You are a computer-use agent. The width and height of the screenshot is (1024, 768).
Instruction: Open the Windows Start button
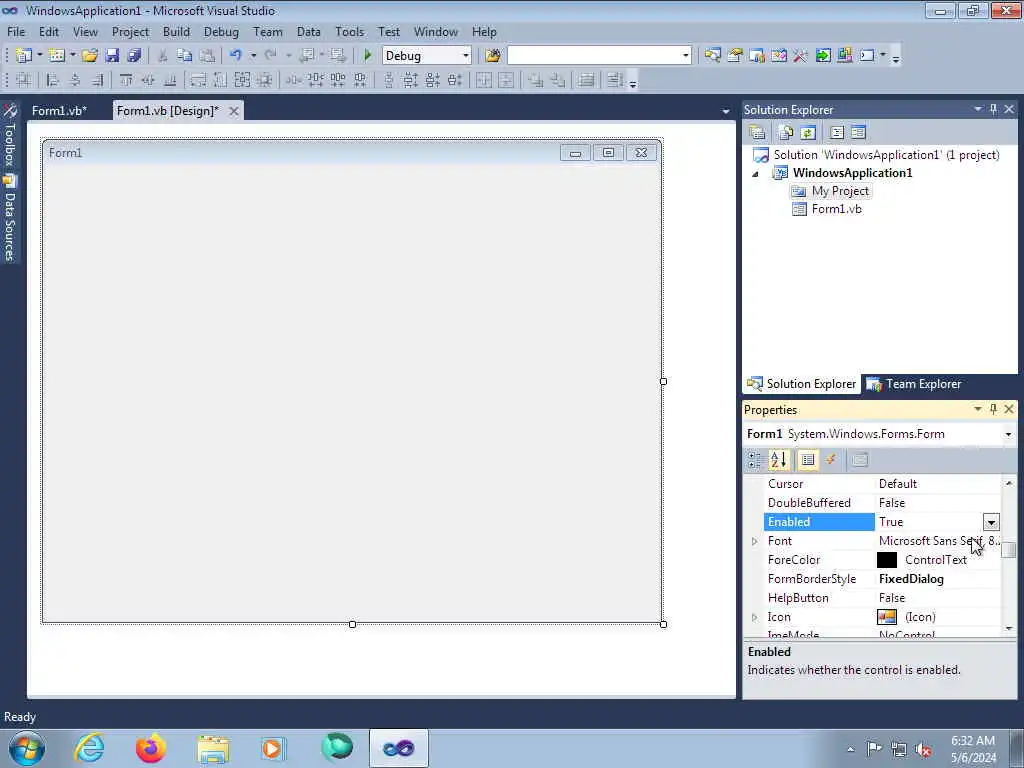tap(26, 748)
